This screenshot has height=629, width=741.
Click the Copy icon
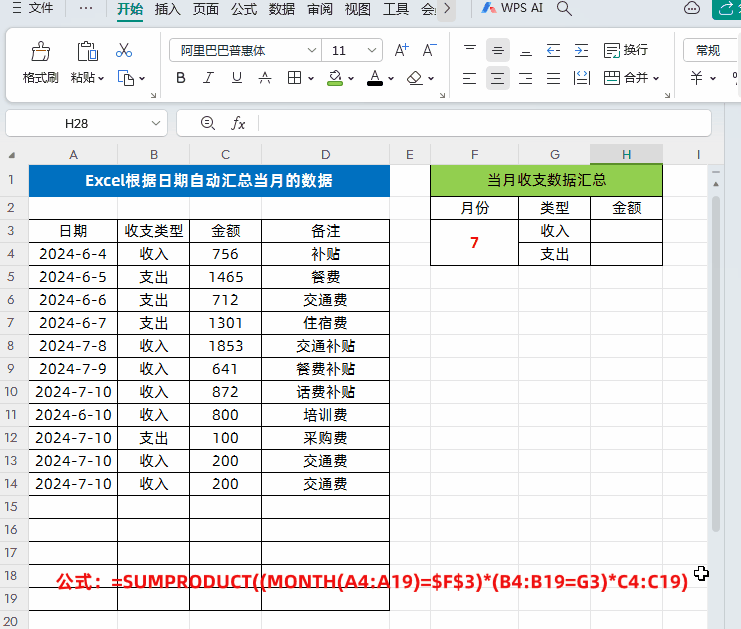pyautogui.click(x=126, y=78)
